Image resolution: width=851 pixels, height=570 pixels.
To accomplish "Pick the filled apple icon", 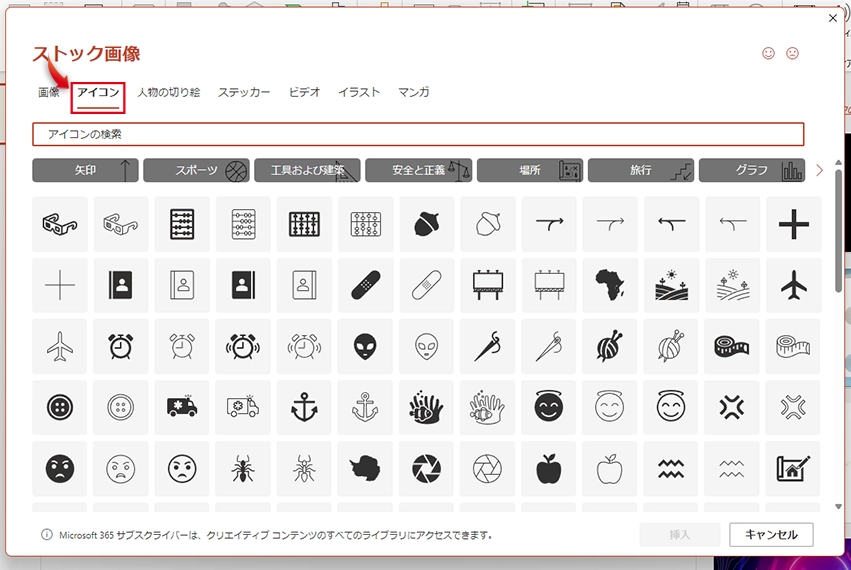I will [549, 468].
